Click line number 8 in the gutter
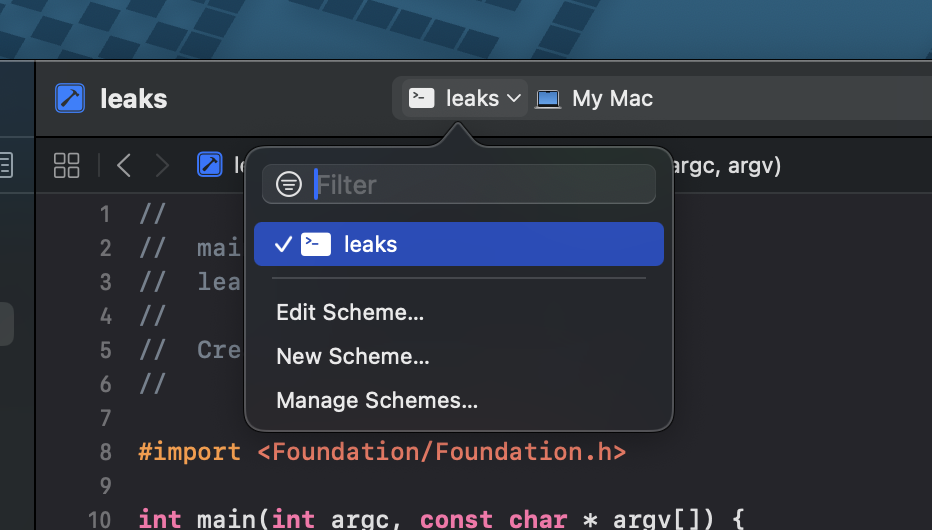This screenshot has width=932, height=530. (x=106, y=451)
